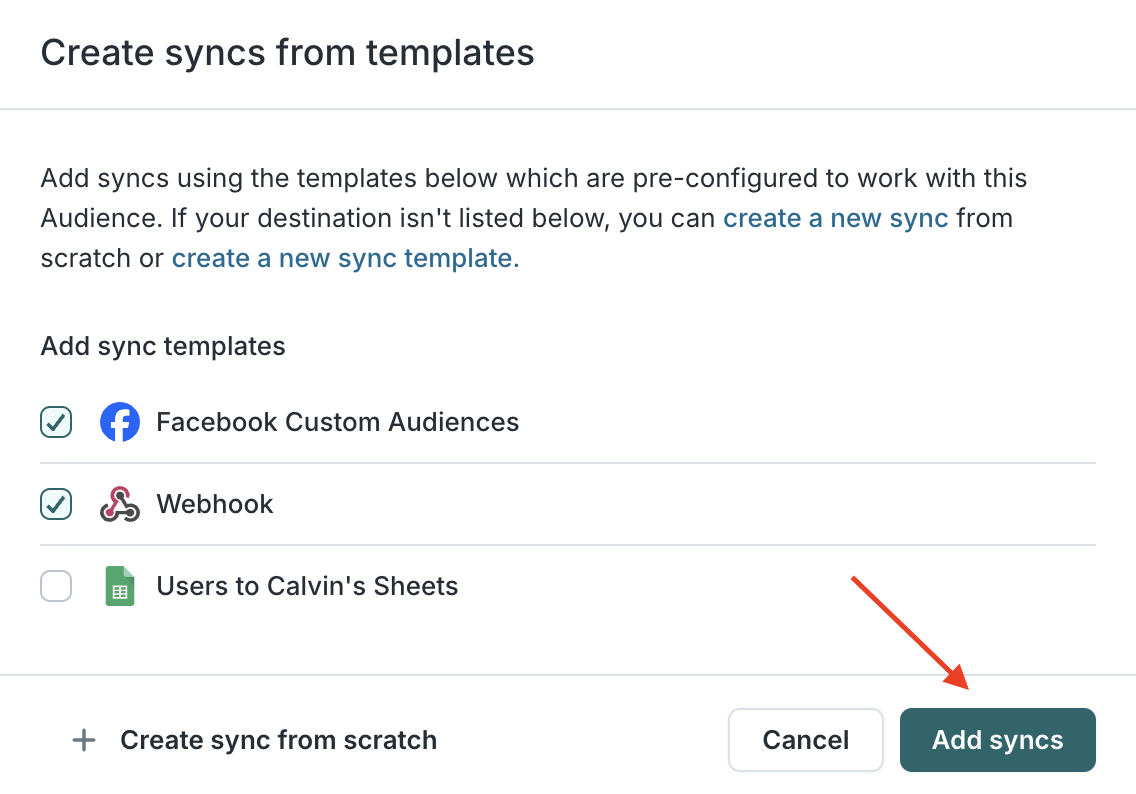Check Users to Calvin's Sheets checkbox
The height and width of the screenshot is (794, 1136).
point(56,586)
